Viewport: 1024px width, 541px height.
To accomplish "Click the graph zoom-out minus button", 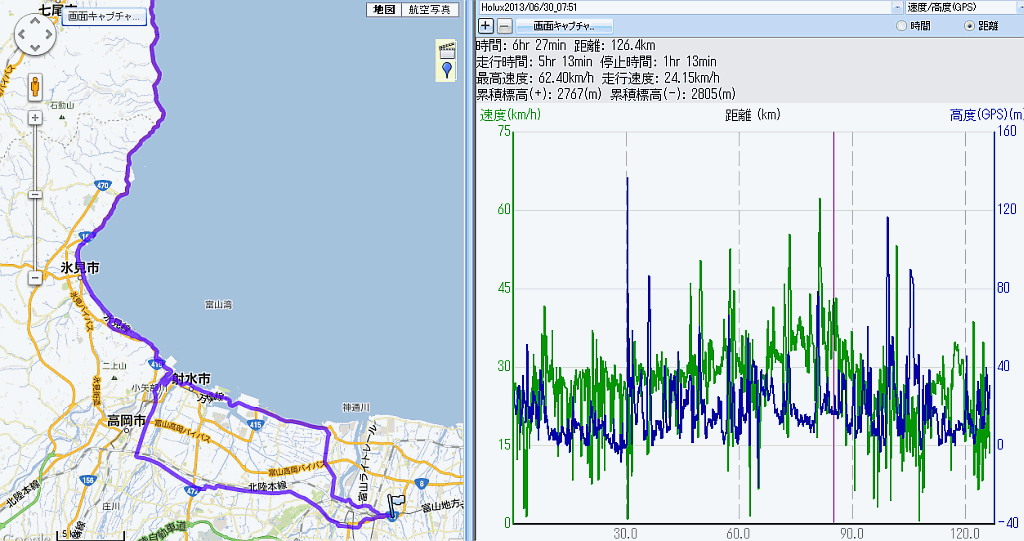I will [x=505, y=25].
